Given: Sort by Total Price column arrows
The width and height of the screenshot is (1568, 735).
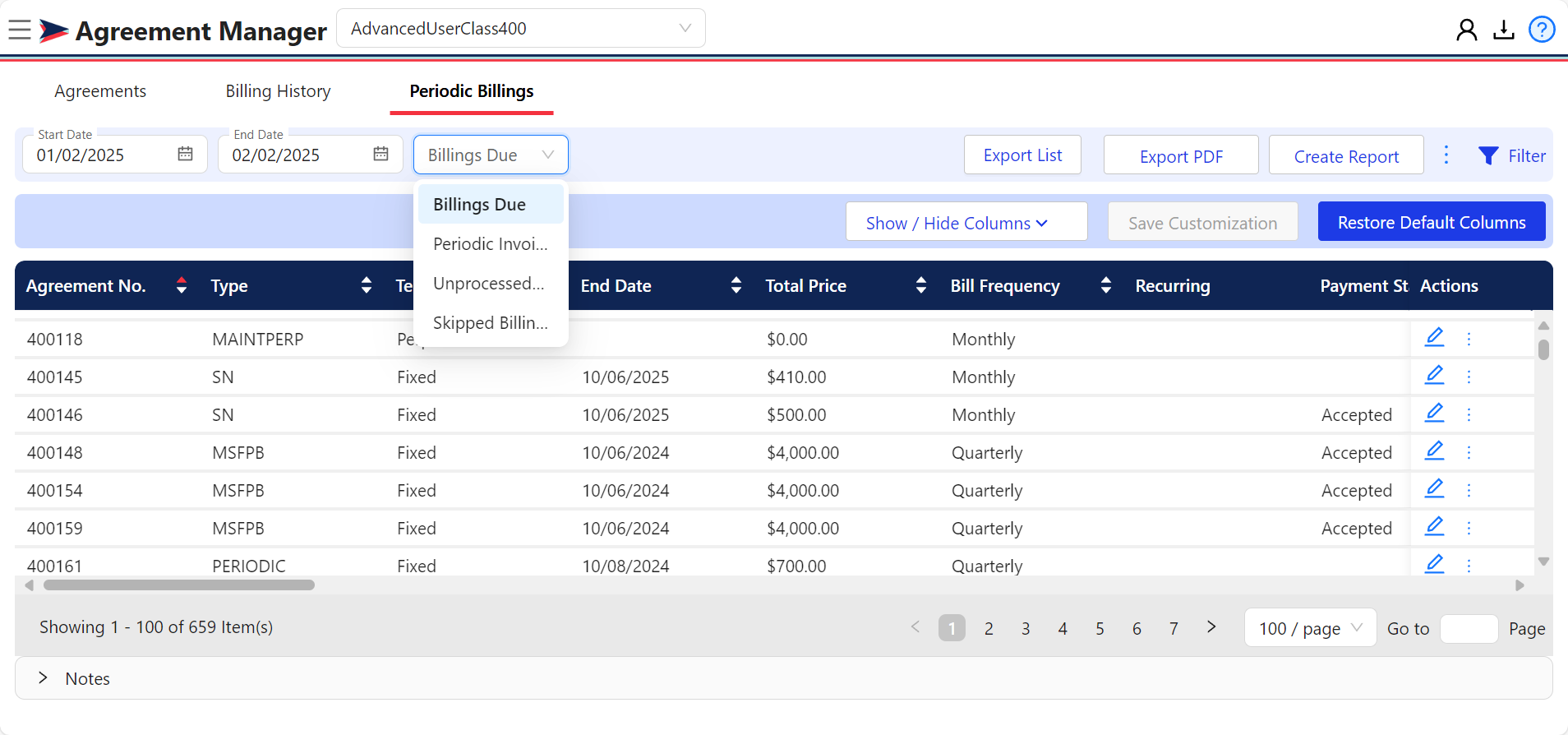Looking at the screenshot, I should (x=921, y=285).
